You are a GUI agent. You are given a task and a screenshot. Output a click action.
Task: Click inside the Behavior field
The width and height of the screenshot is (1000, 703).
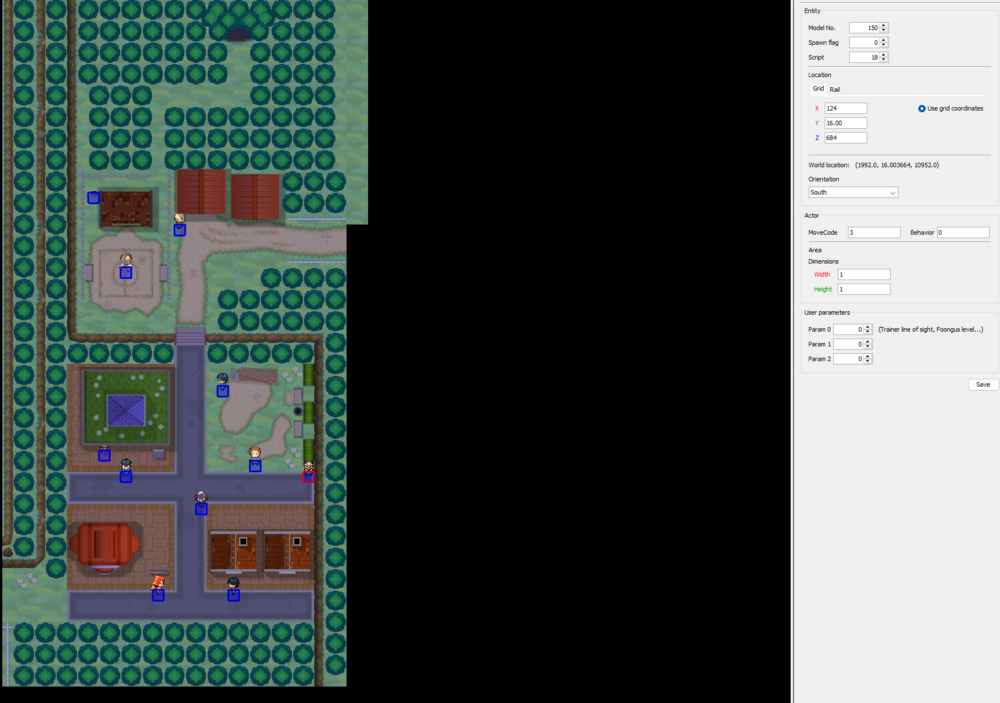point(962,232)
